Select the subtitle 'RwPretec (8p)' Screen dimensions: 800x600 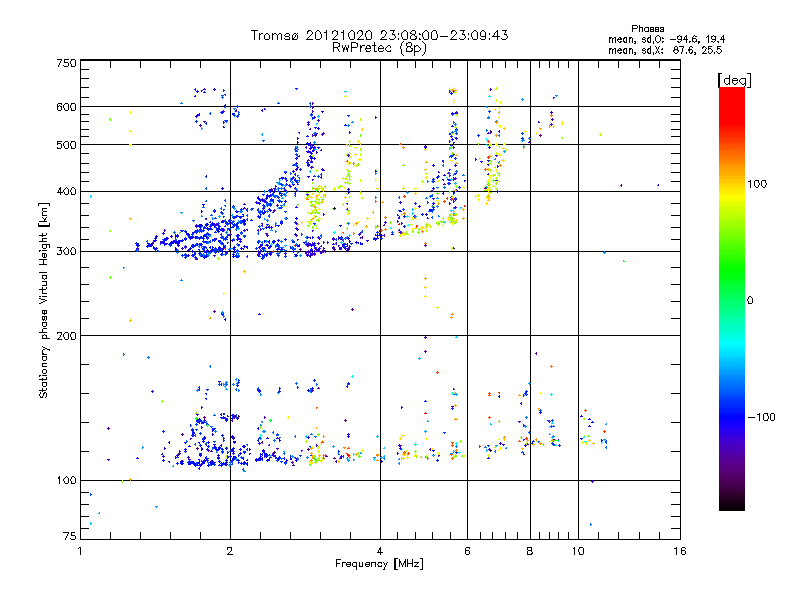(379, 48)
